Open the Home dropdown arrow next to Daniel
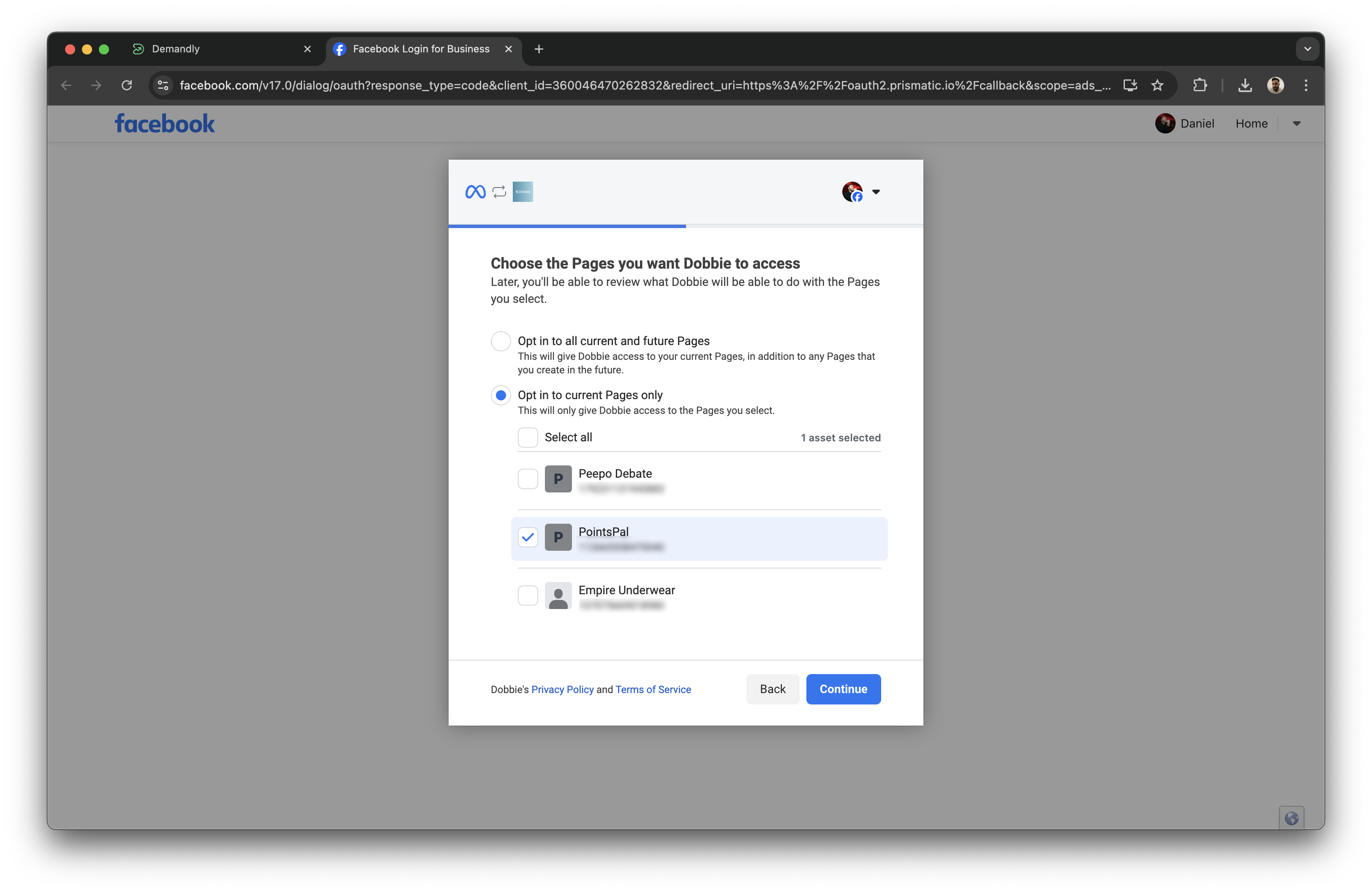 click(x=1296, y=123)
